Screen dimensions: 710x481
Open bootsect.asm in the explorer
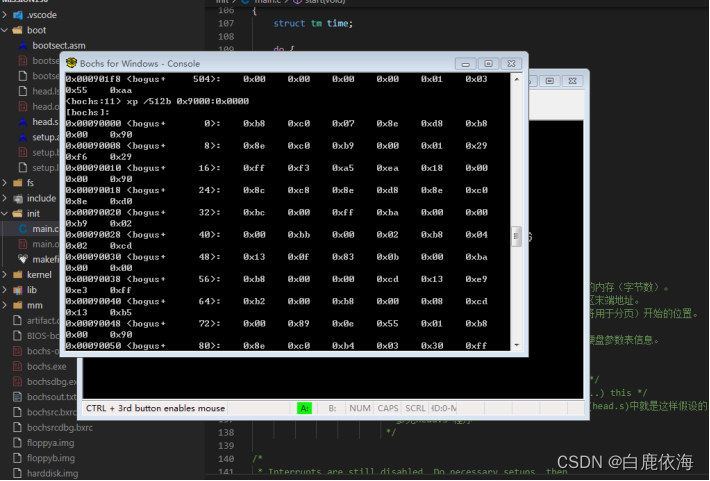click(x=58, y=46)
